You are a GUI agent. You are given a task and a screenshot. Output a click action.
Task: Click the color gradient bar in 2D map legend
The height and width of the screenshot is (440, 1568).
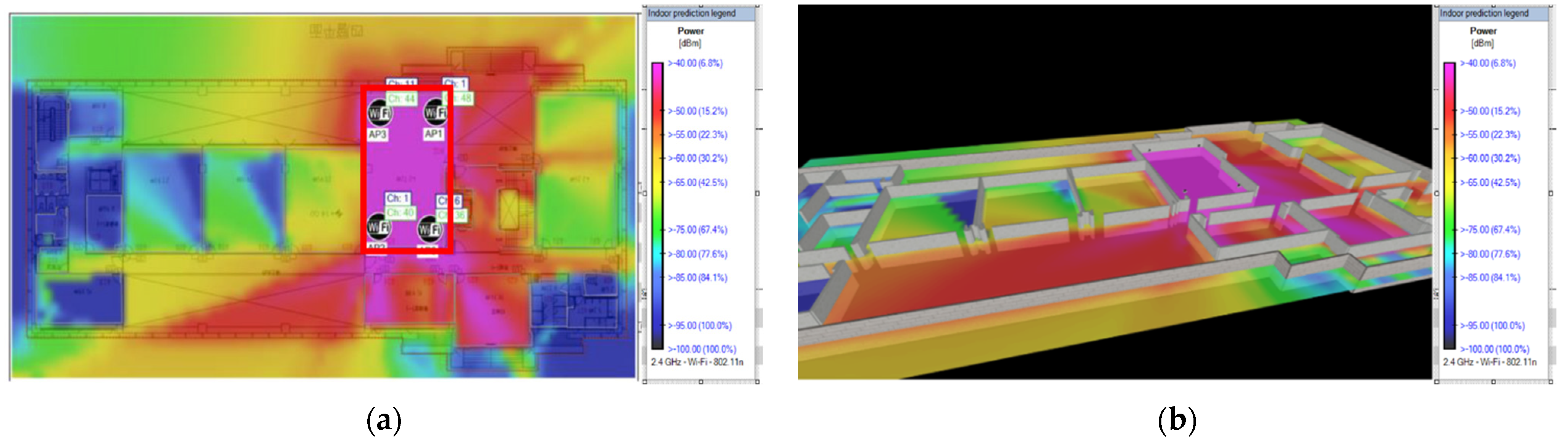click(657, 206)
